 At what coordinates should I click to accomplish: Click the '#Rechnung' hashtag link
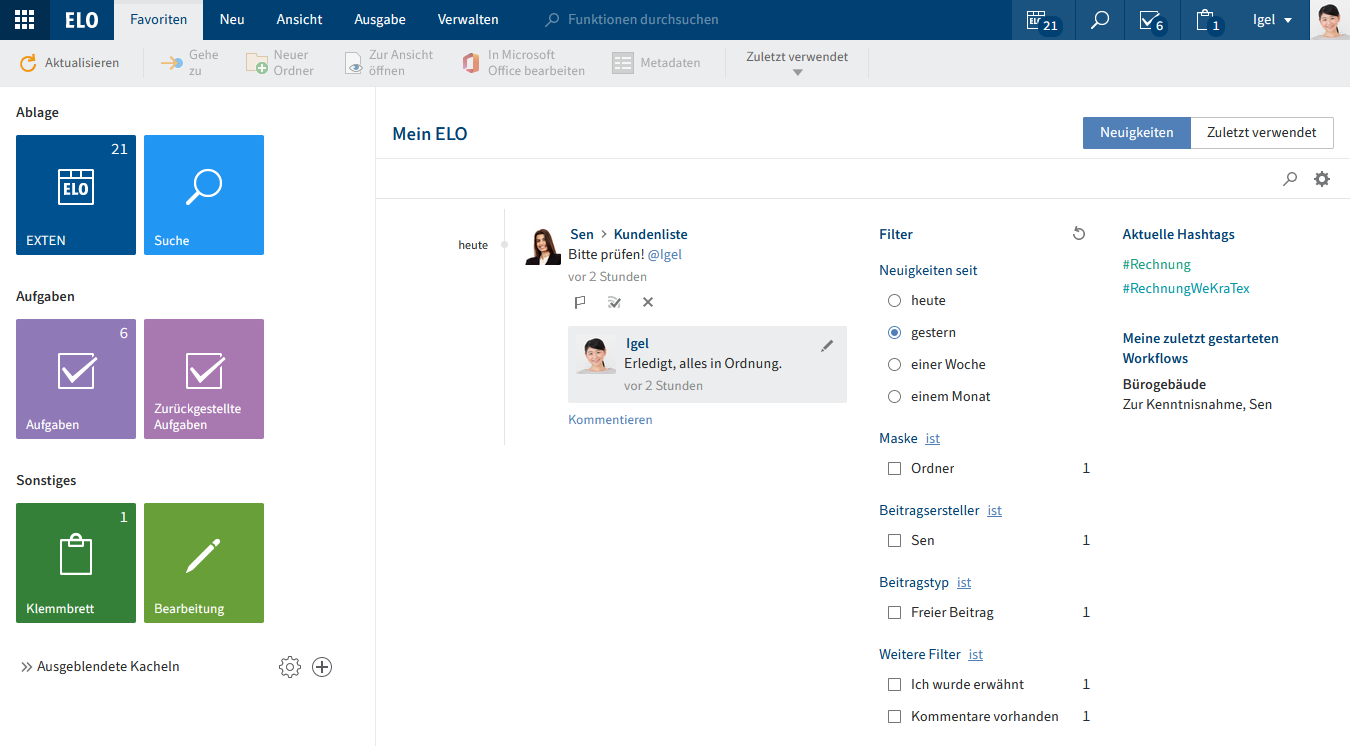pyautogui.click(x=1156, y=265)
